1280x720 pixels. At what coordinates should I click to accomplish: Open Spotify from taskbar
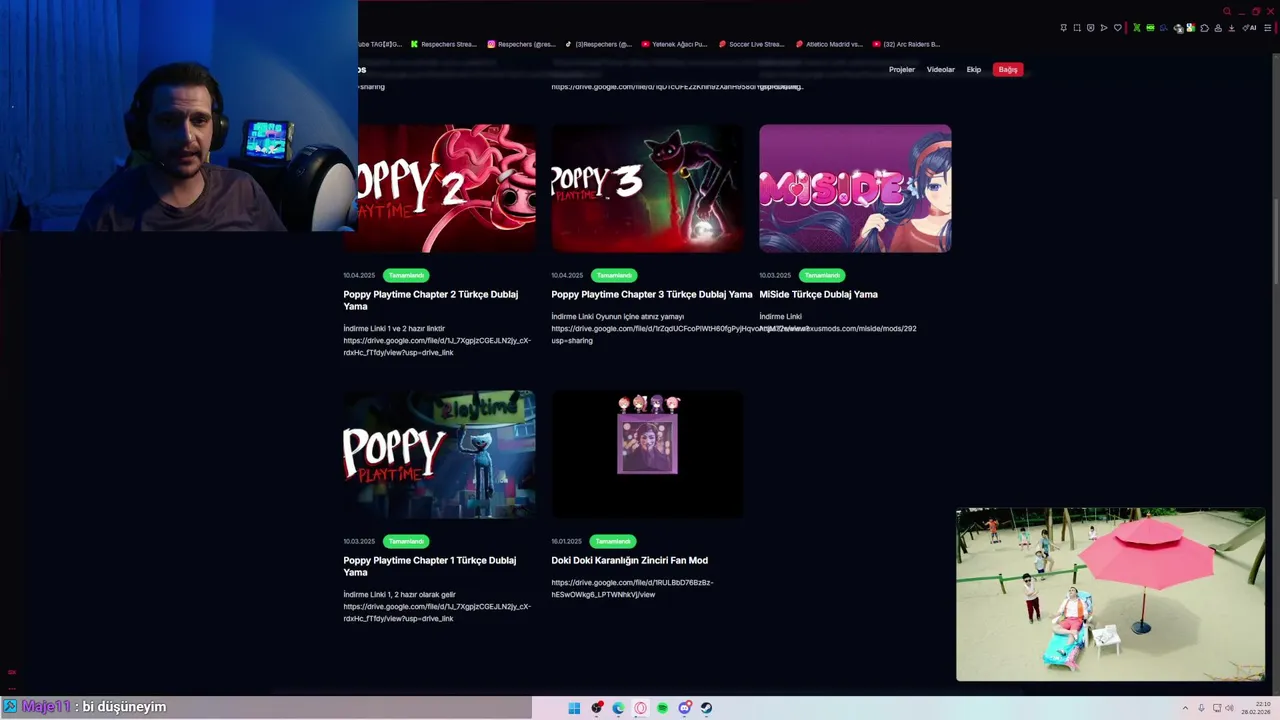[x=662, y=708]
